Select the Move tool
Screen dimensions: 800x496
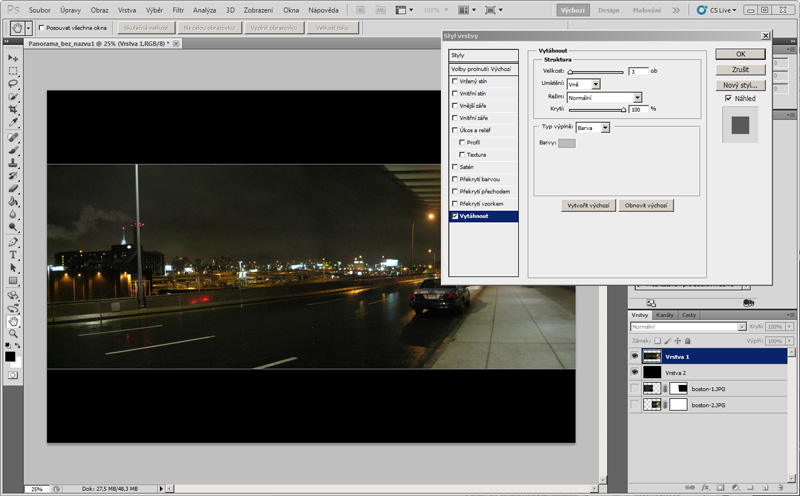[x=14, y=58]
